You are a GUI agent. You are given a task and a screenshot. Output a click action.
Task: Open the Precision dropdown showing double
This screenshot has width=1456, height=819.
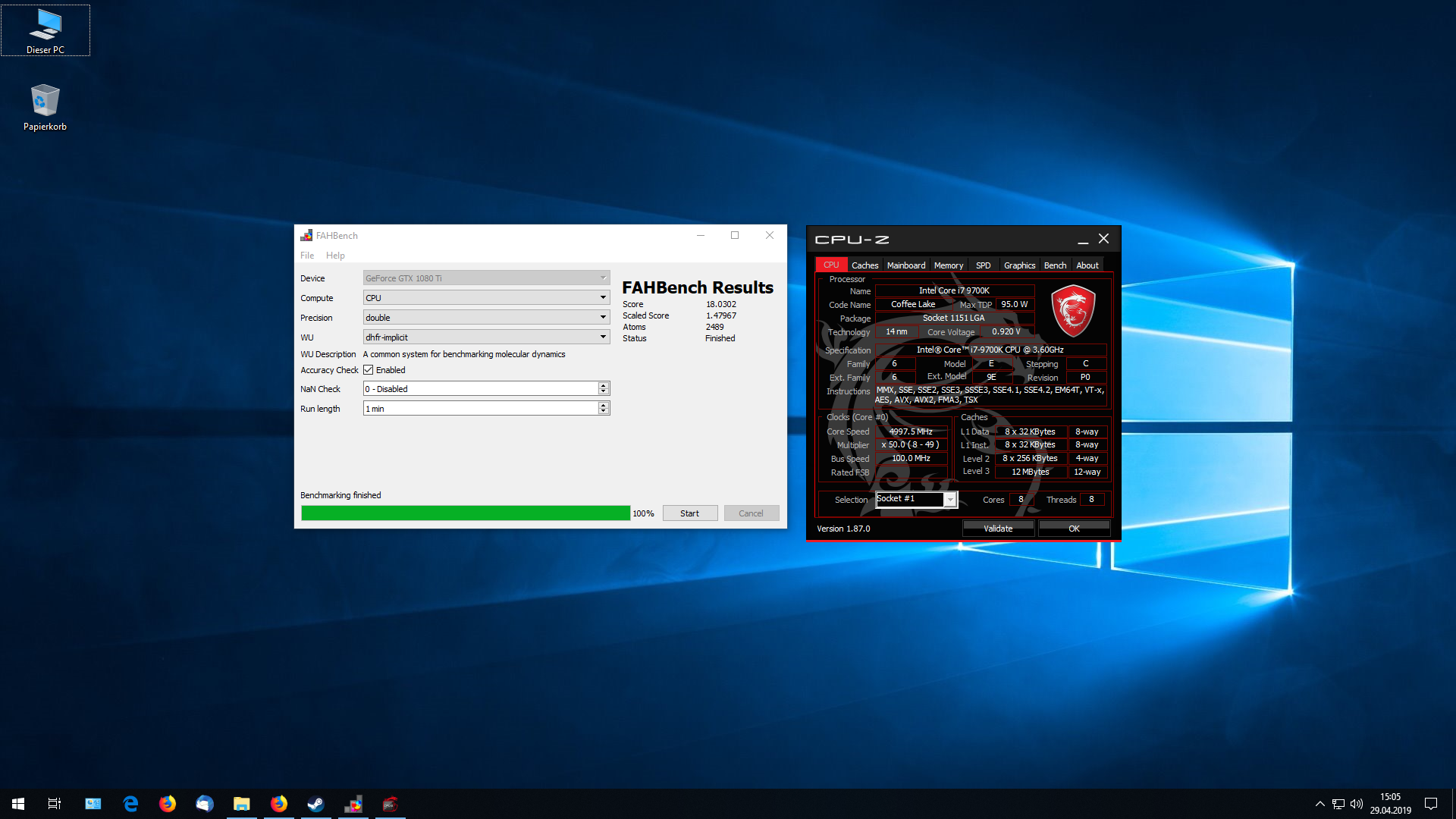[x=486, y=318]
